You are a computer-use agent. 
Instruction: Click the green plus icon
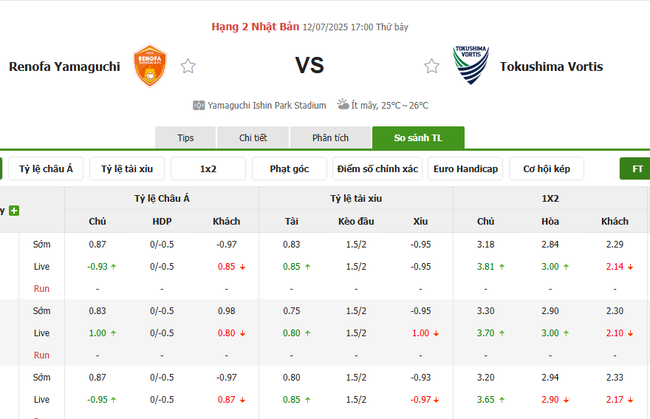(x=14, y=210)
